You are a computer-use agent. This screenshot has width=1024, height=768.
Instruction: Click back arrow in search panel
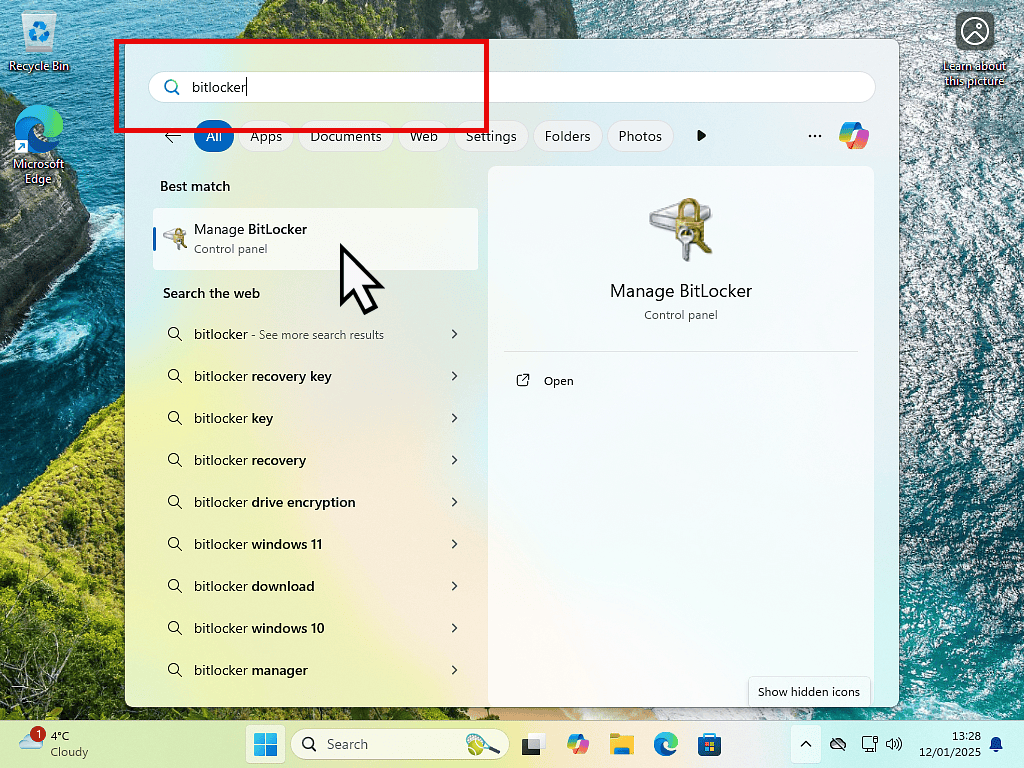173,136
